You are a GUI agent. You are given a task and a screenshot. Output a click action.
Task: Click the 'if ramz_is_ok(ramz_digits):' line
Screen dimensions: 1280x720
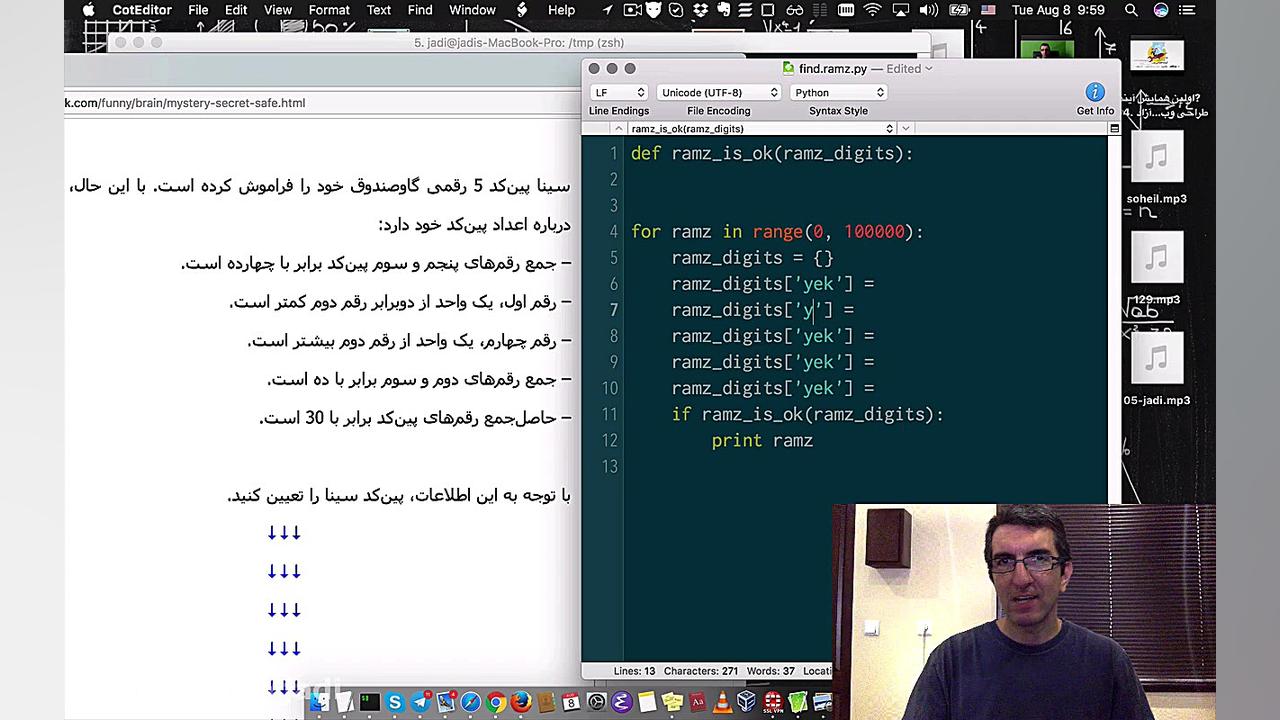(x=807, y=414)
